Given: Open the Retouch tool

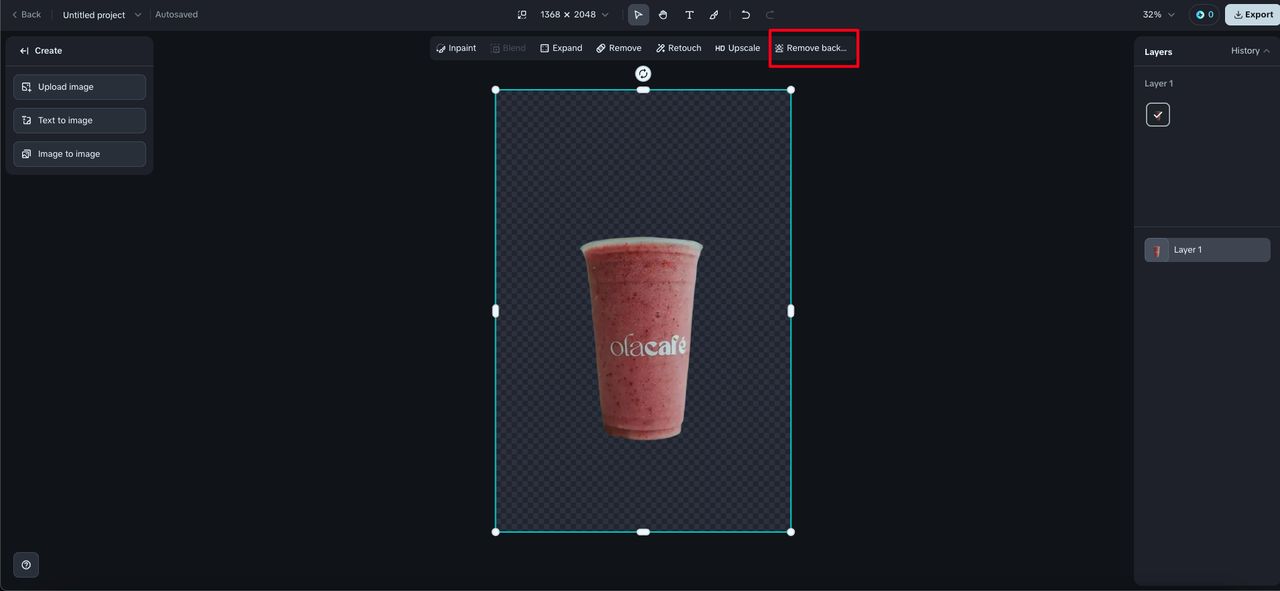Looking at the screenshot, I should point(679,48).
